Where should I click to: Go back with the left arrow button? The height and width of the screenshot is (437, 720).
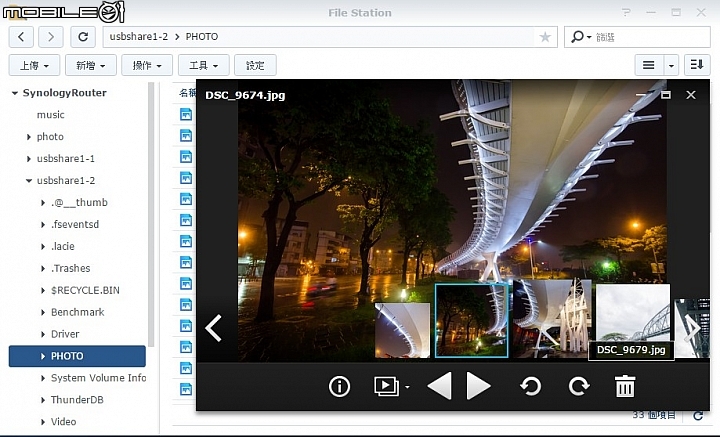point(21,37)
